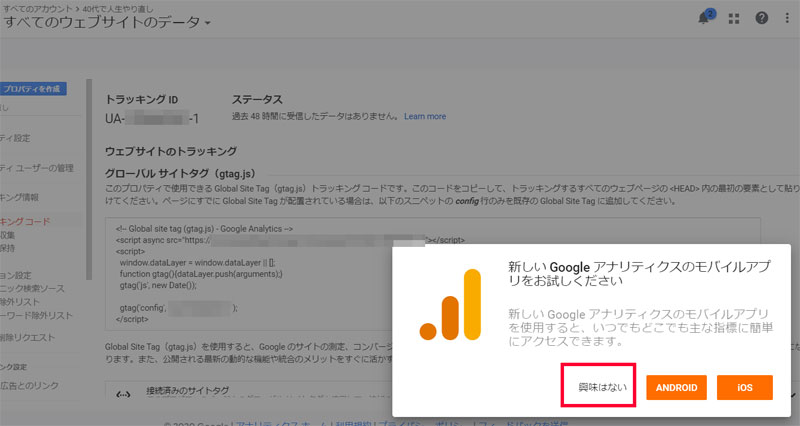
Task: Open 削除リクエスト in sidebar
Action: pyautogui.click(x=28, y=337)
